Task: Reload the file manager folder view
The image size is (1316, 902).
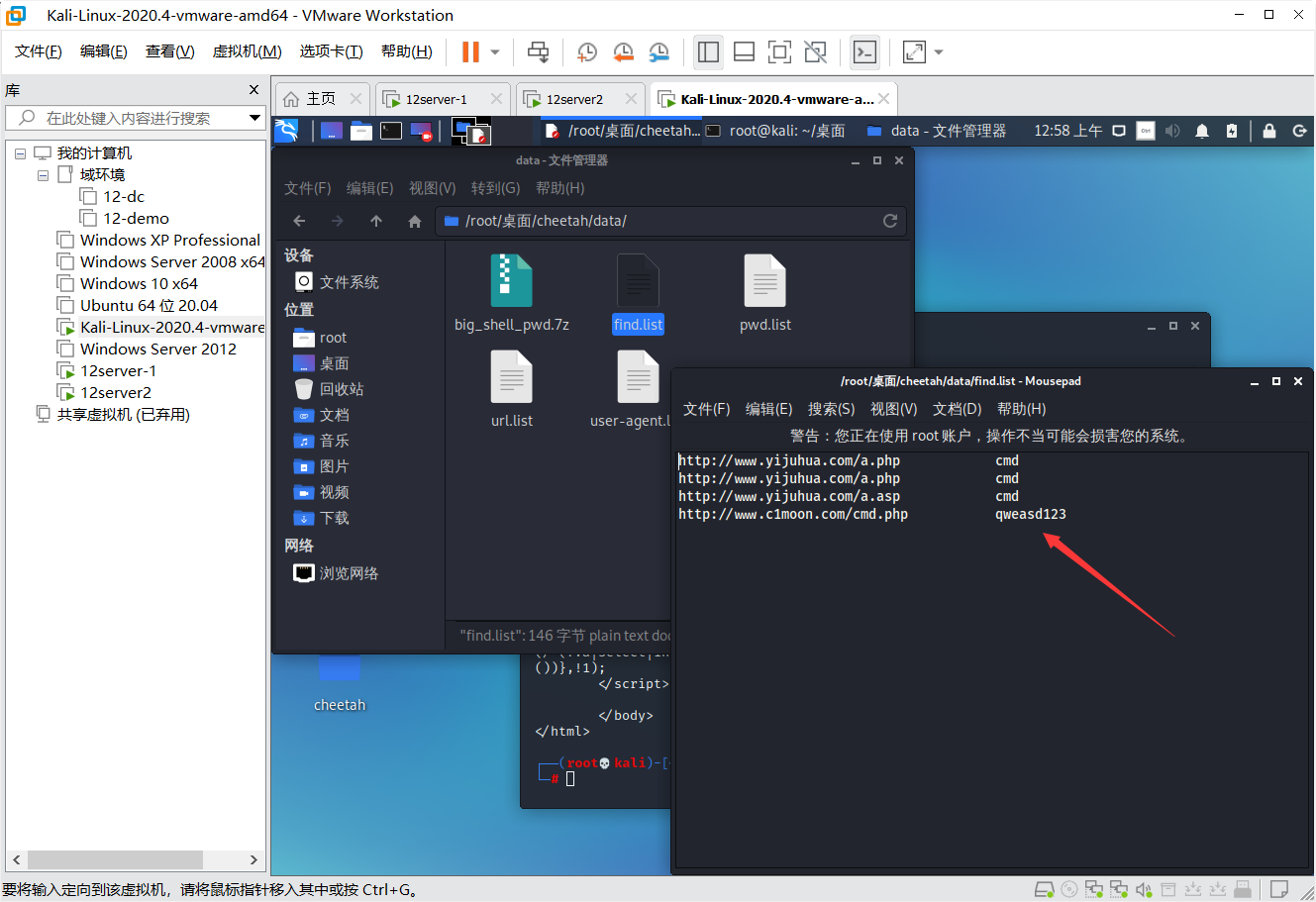Action: [889, 221]
